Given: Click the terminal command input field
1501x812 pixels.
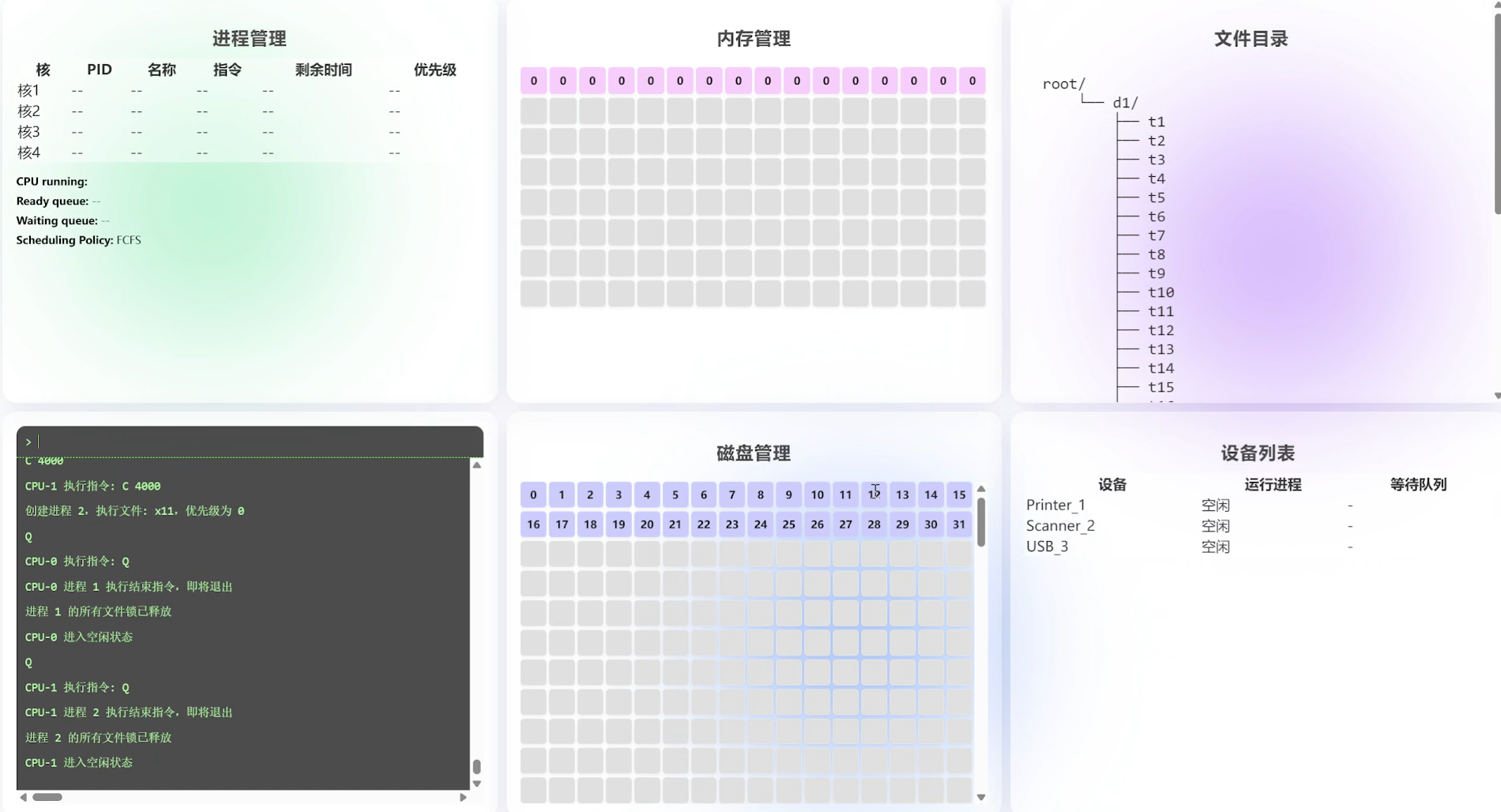Looking at the screenshot, I should (253, 442).
